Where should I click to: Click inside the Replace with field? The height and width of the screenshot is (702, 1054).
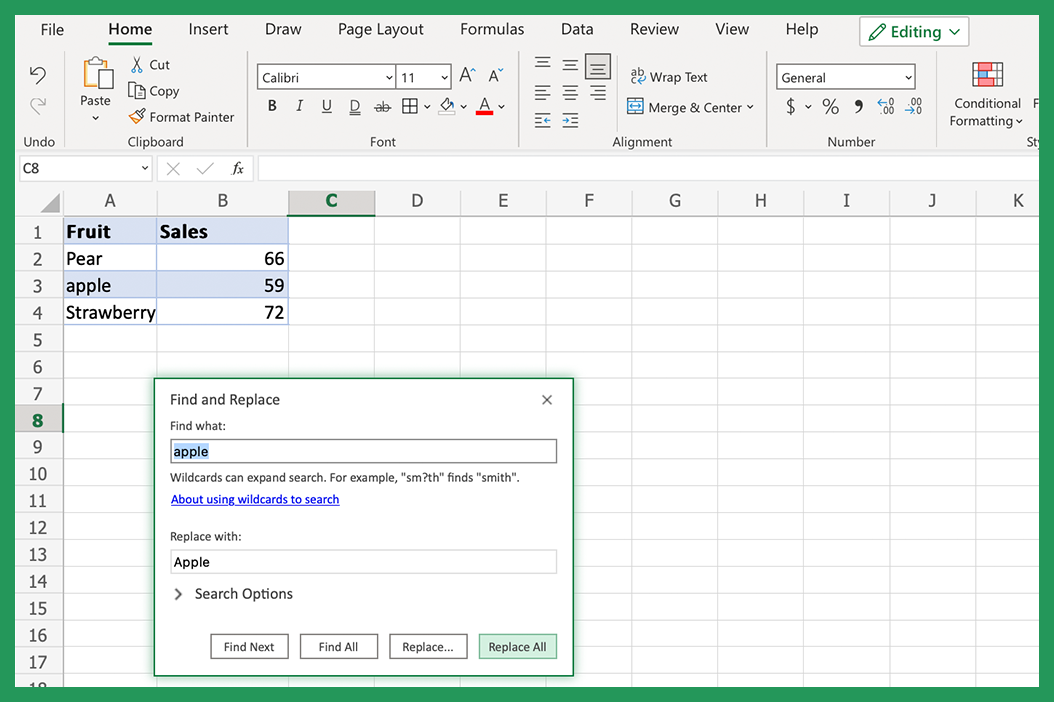coord(363,561)
